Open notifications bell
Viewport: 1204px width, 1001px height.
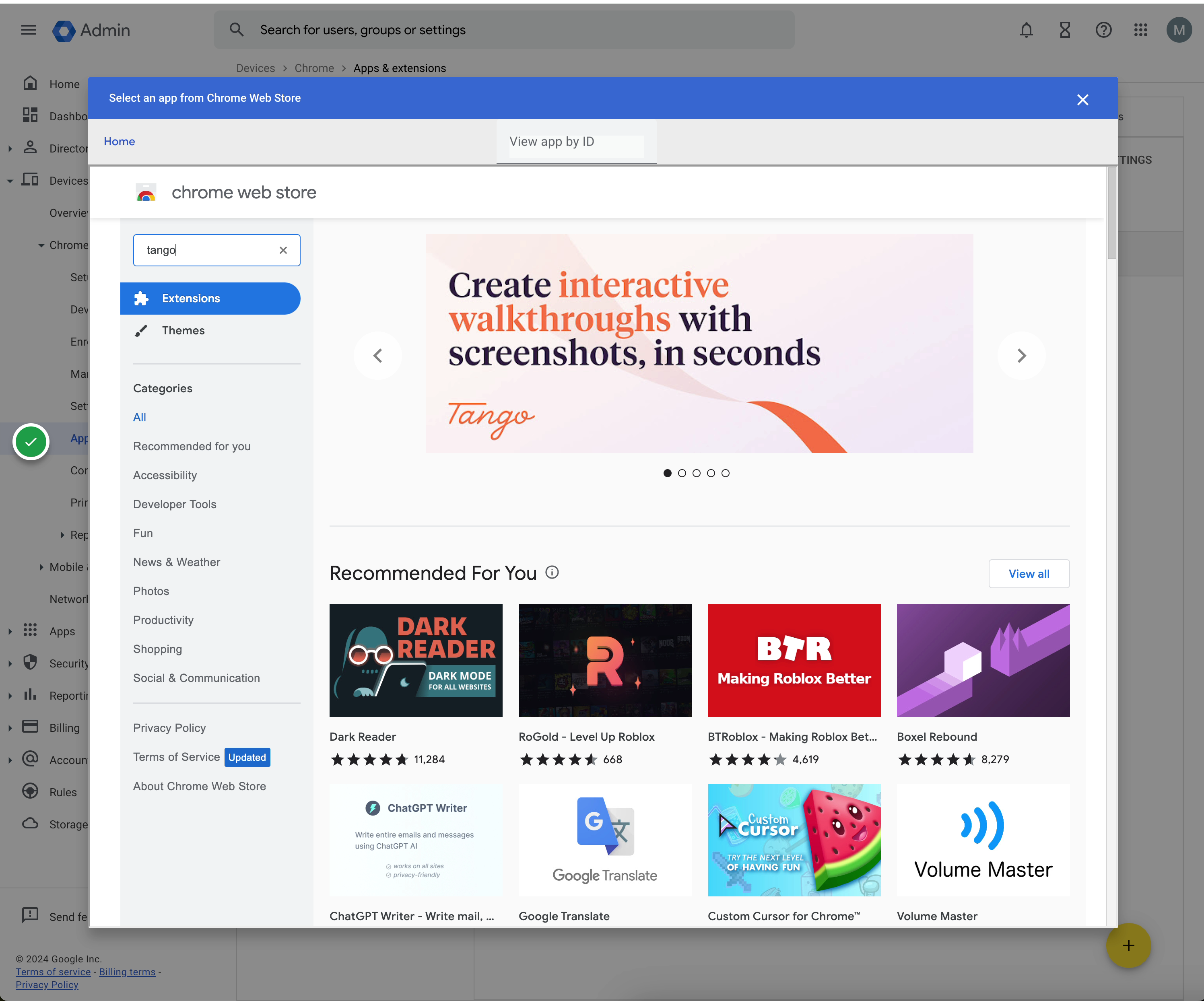[1026, 30]
